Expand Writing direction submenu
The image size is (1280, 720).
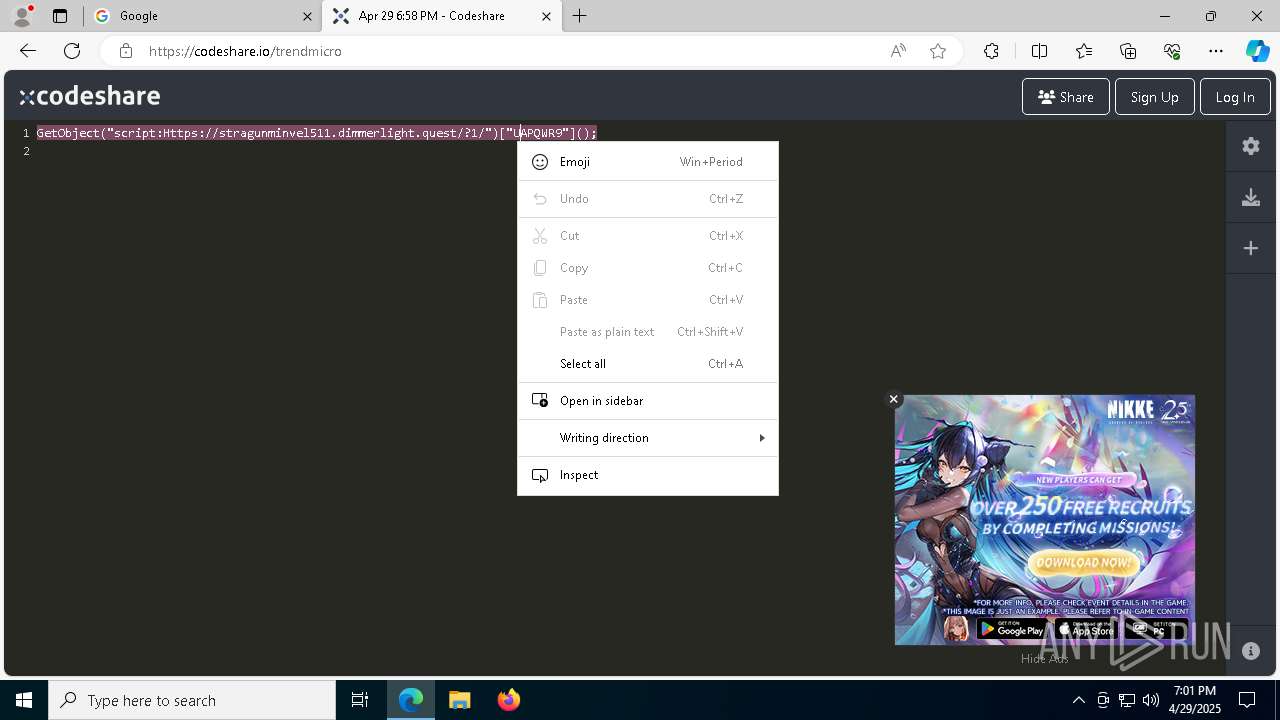(648, 438)
